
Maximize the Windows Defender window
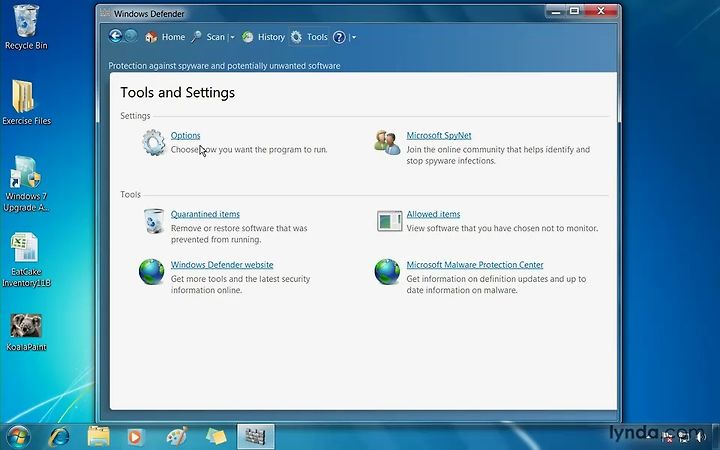coord(574,11)
